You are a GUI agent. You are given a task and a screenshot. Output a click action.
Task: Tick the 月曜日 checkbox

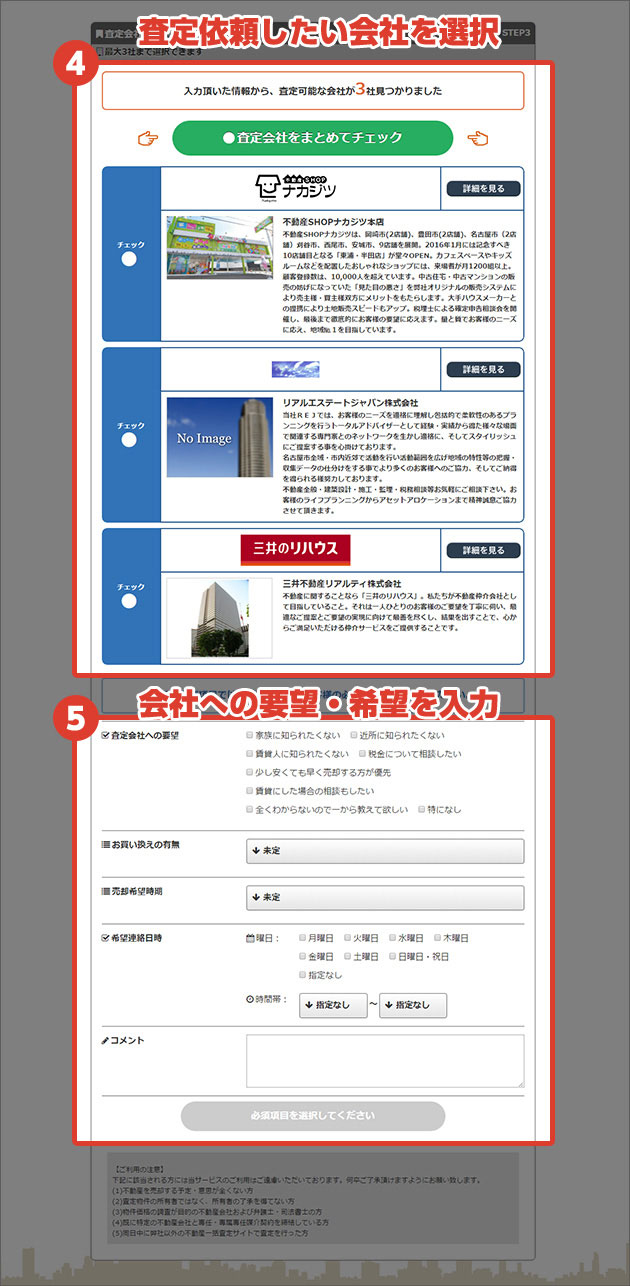coord(304,938)
